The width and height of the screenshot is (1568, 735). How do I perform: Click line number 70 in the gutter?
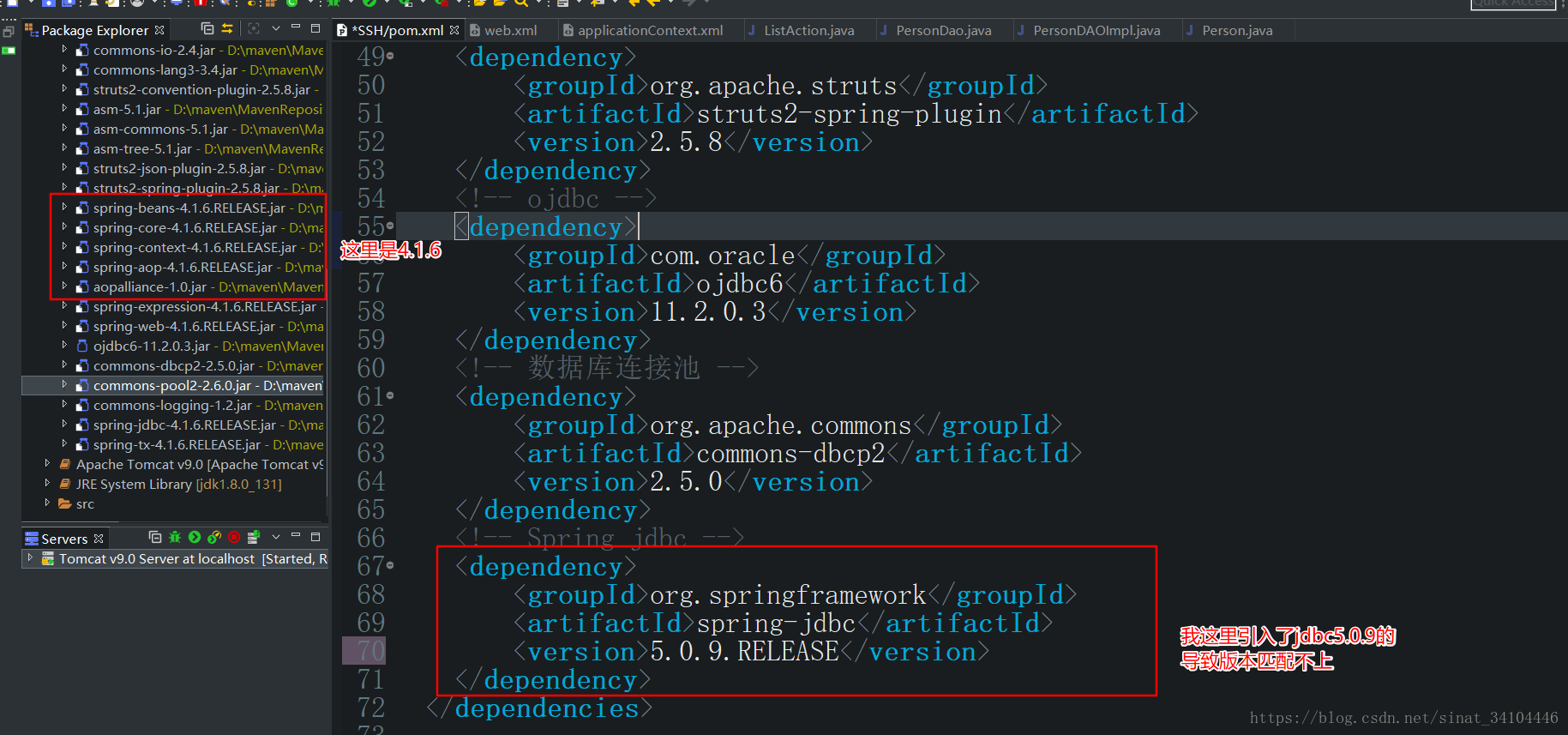pos(370,651)
